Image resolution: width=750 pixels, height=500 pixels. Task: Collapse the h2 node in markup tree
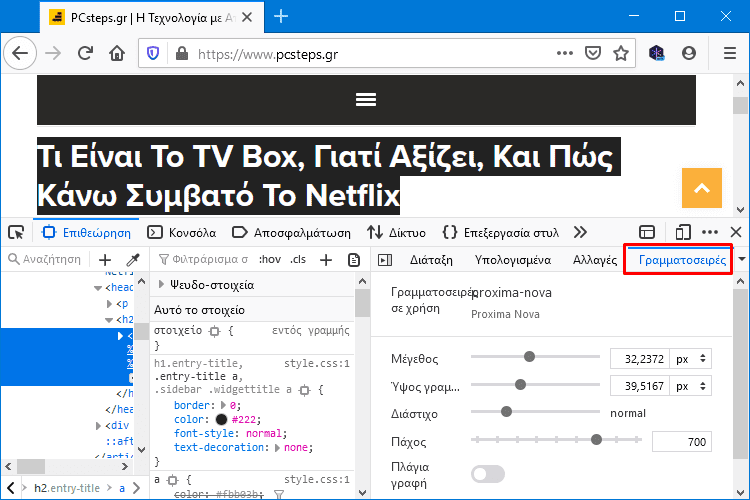[109, 320]
